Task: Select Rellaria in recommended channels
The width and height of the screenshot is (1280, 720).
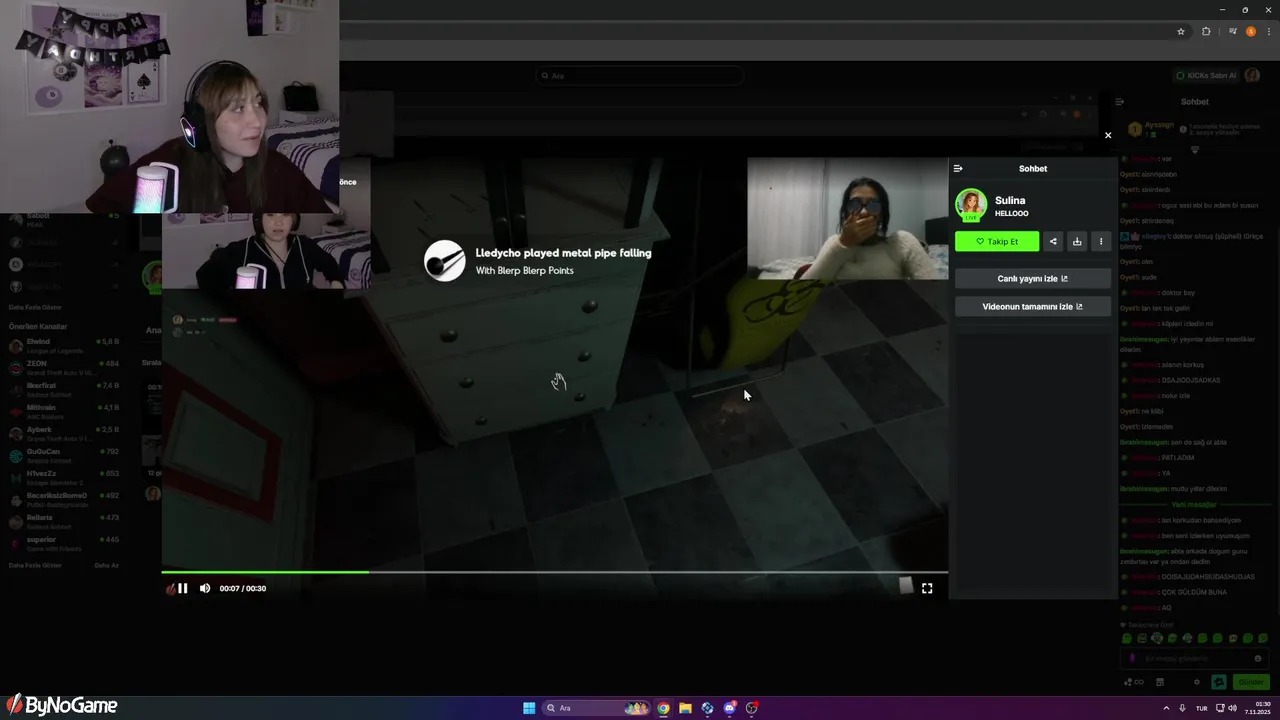Action: coord(63,520)
